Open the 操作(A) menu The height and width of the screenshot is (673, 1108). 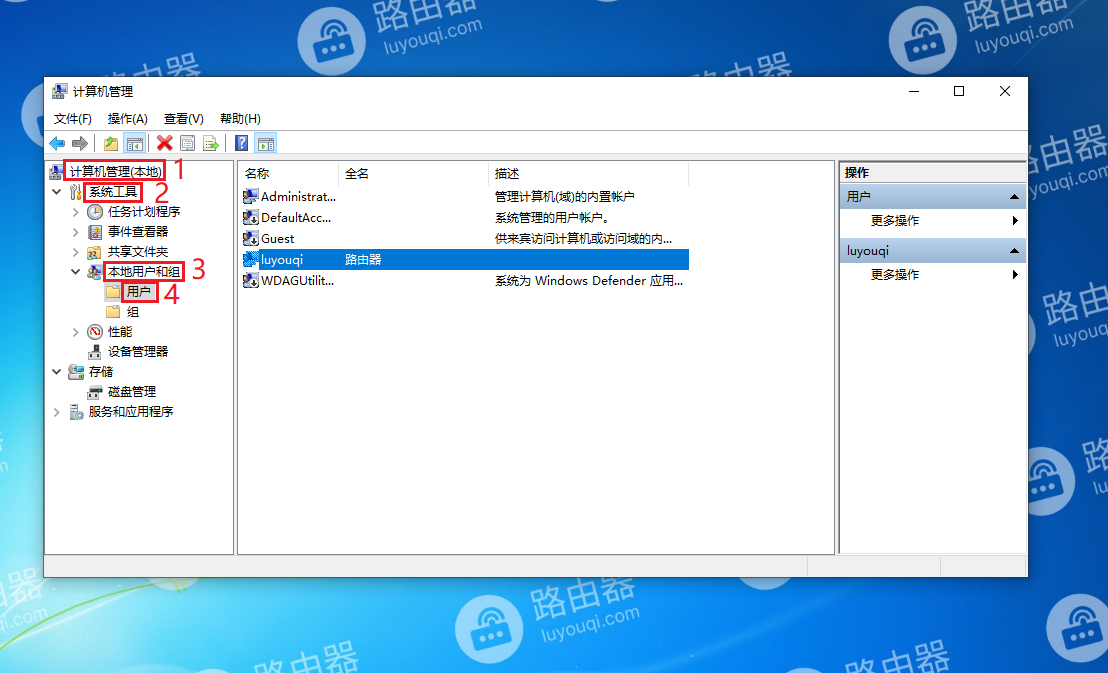[127, 119]
